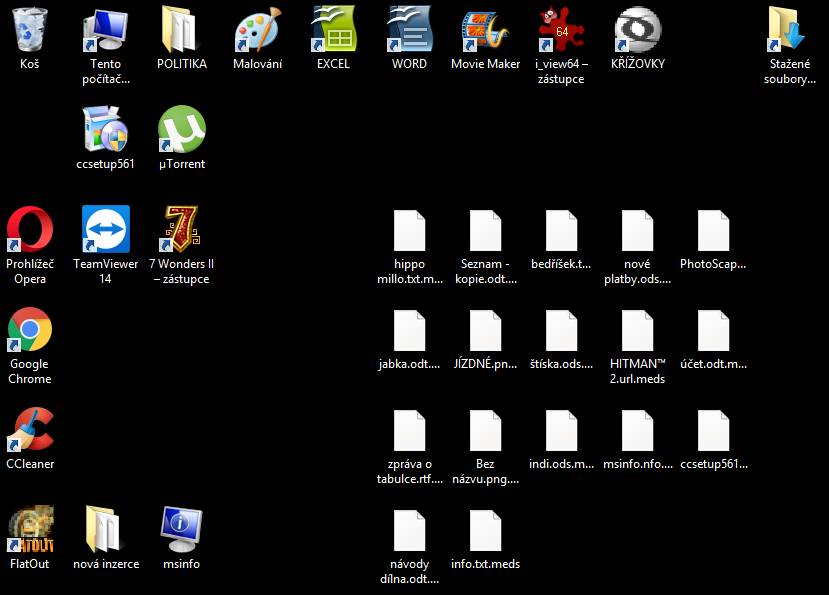The height and width of the screenshot is (595, 829).
Task: Select the ccsetup561 installer icon
Action: (105, 130)
